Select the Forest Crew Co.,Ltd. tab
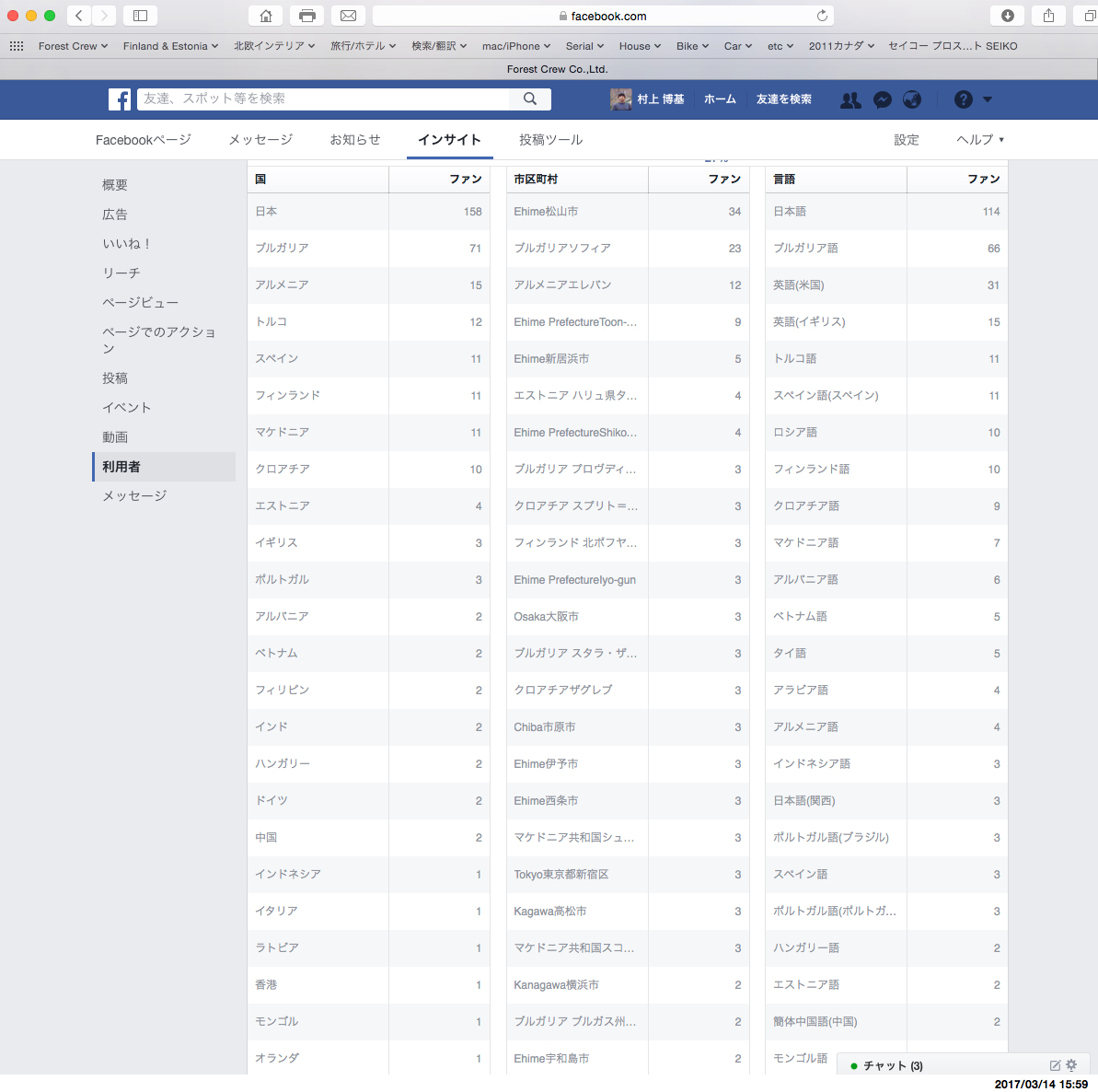This screenshot has height=1092, width=1098. pos(558,69)
